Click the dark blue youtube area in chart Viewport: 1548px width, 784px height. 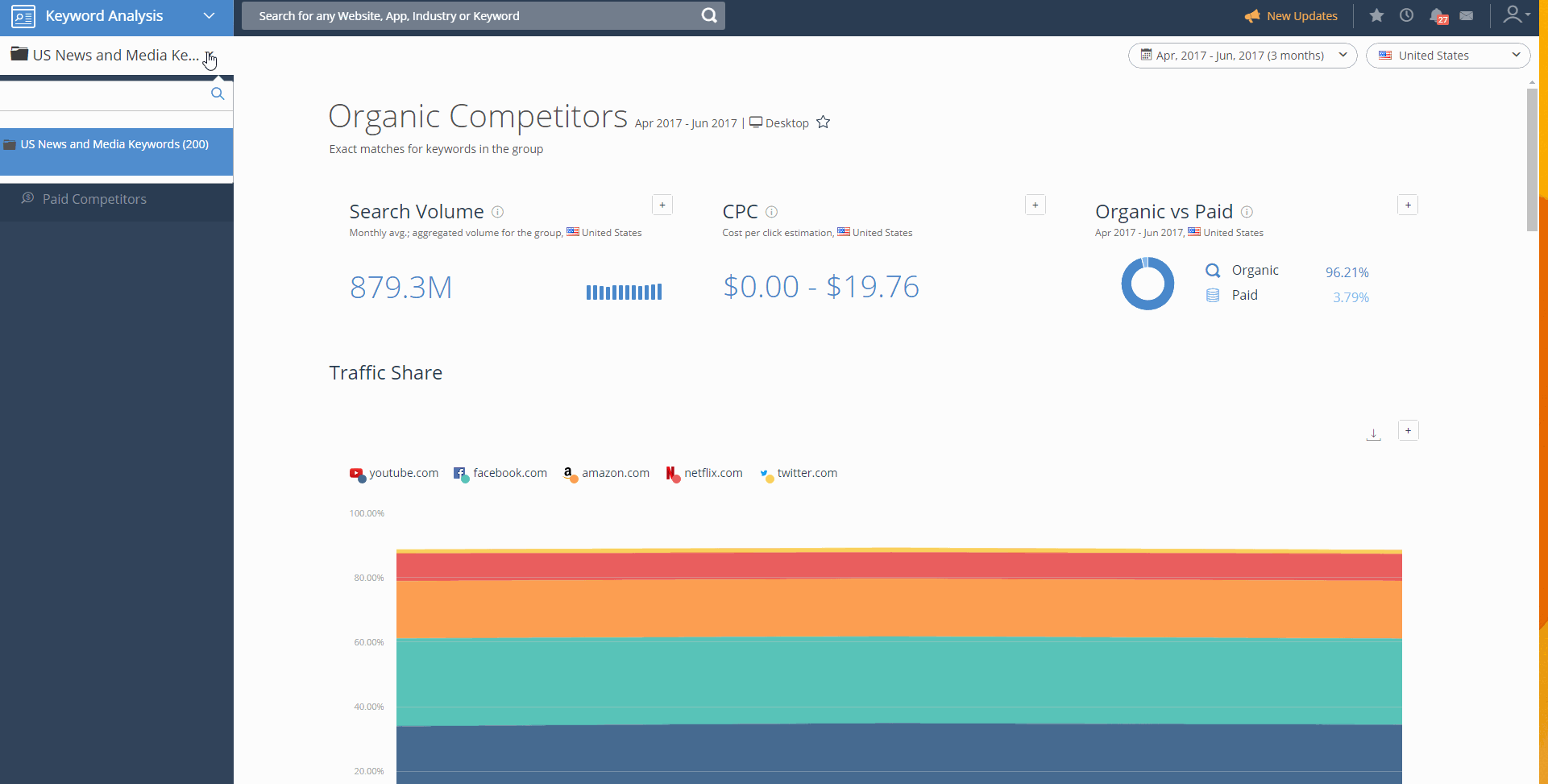(899, 753)
